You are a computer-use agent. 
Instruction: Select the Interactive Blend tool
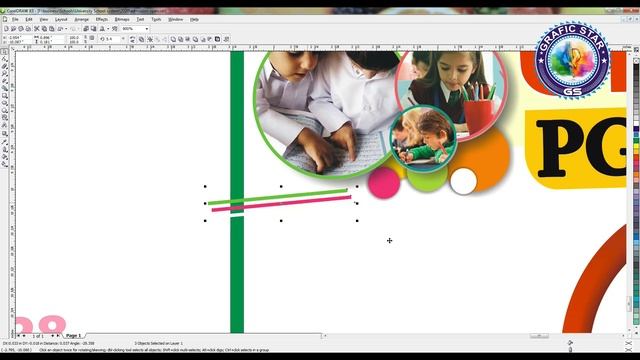tap(4, 133)
